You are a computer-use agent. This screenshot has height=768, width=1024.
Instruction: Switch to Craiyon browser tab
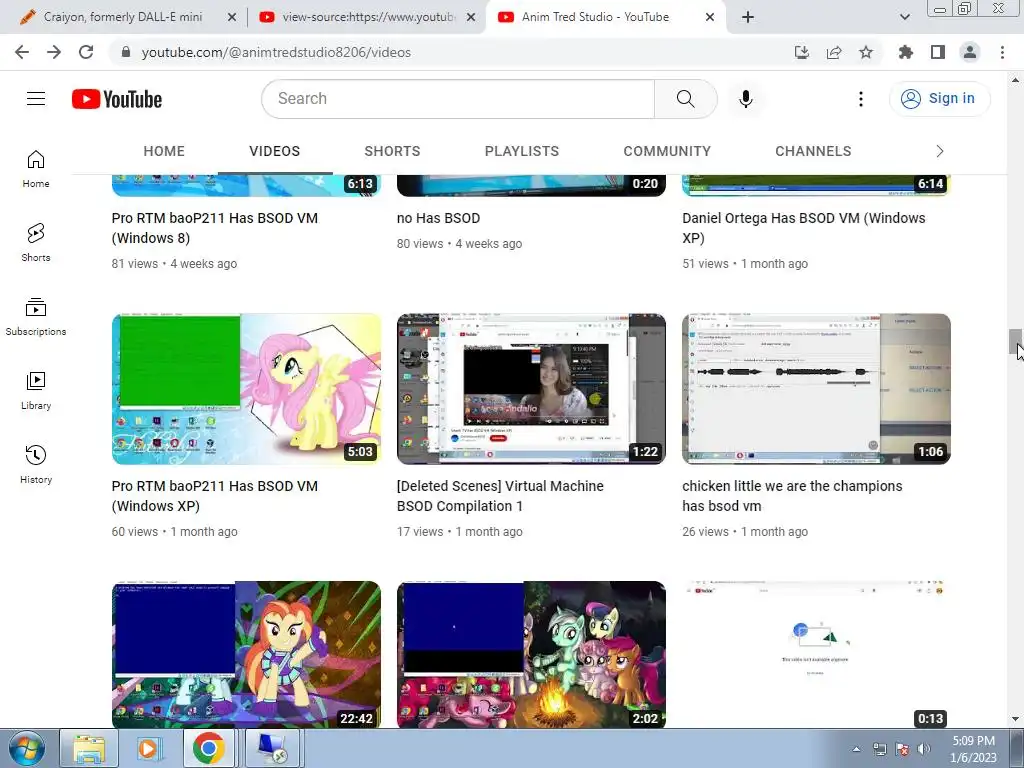[x=123, y=17]
